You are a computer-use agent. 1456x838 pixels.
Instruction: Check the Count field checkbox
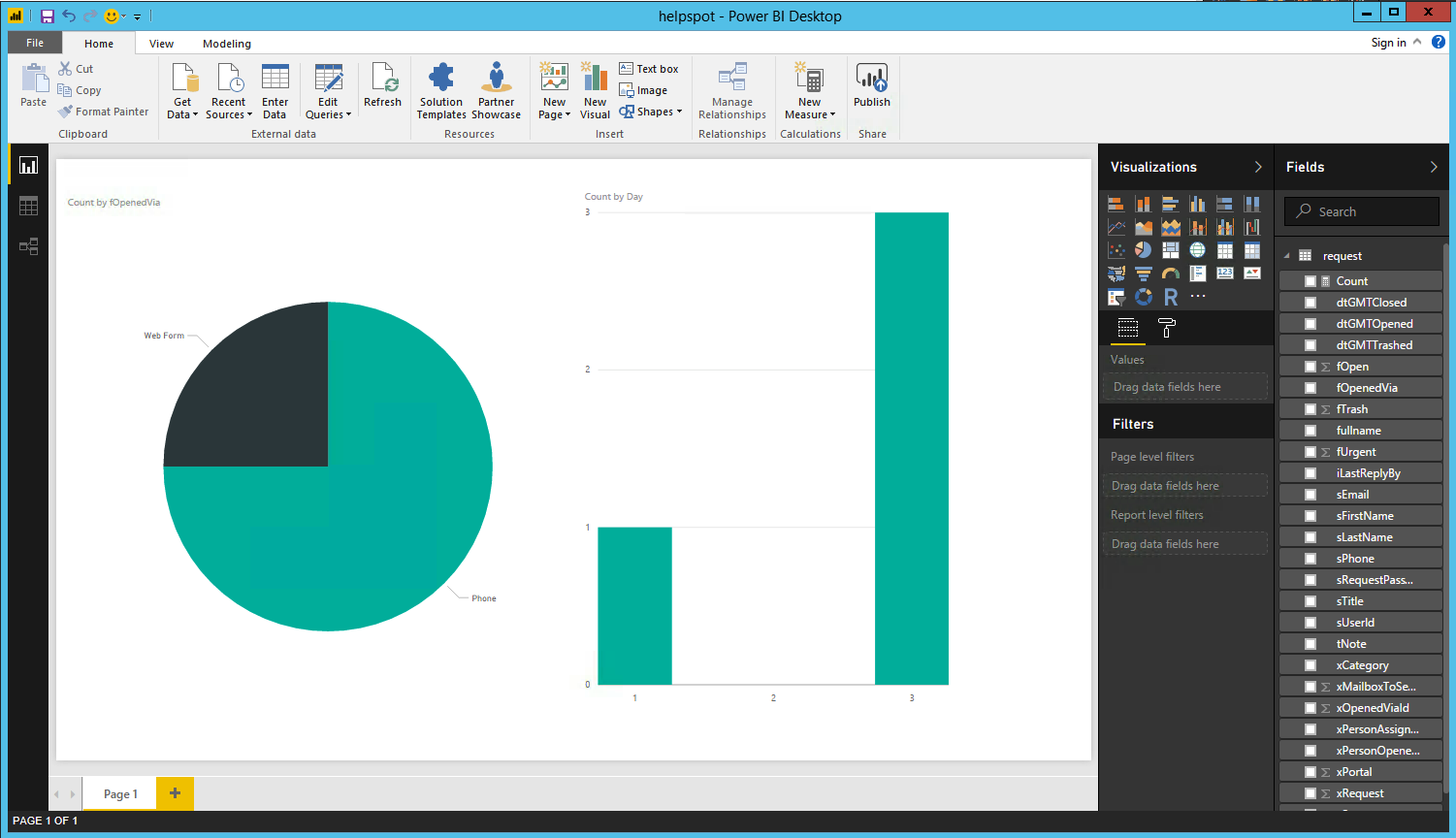1310,281
